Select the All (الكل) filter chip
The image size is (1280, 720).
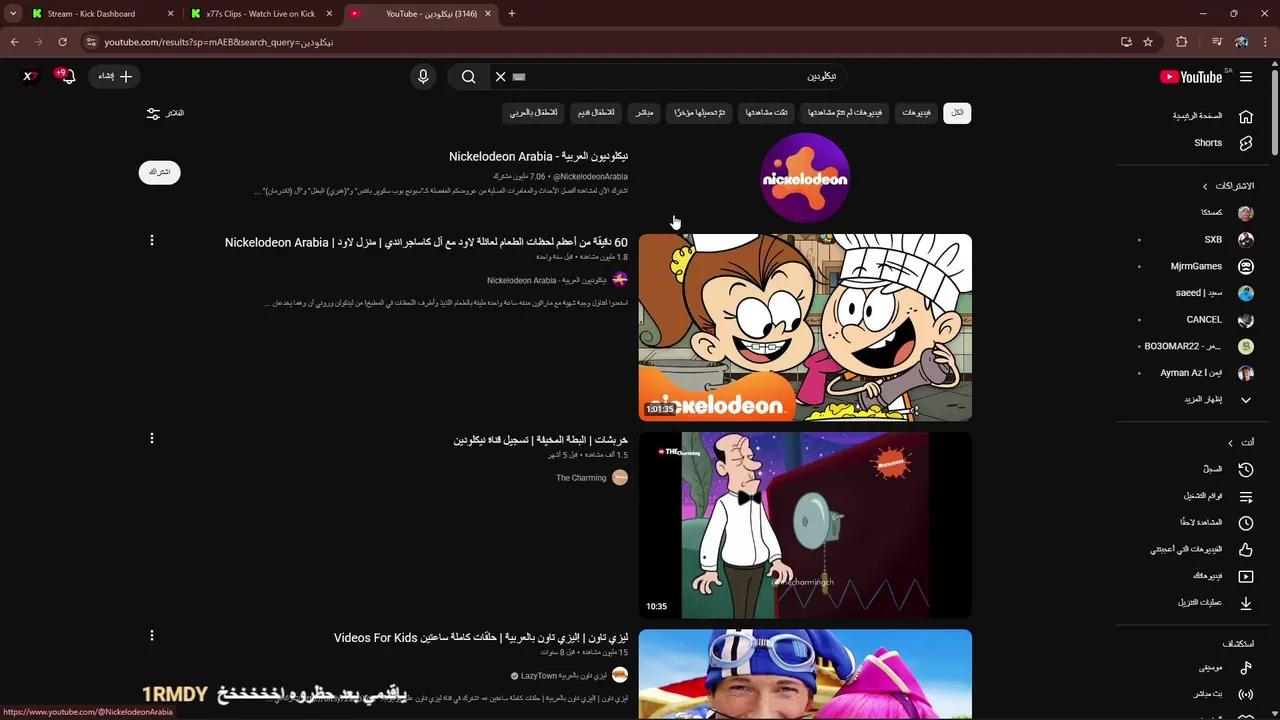point(957,113)
